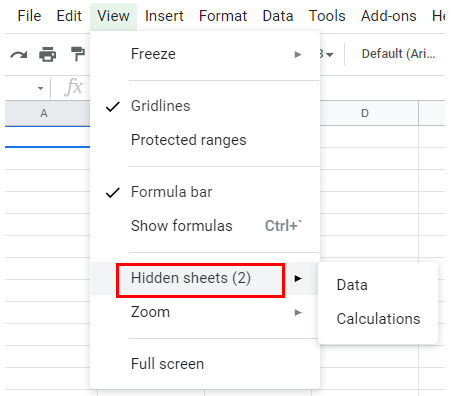Expand the Zoom submenu
The height and width of the screenshot is (396, 451).
205,312
